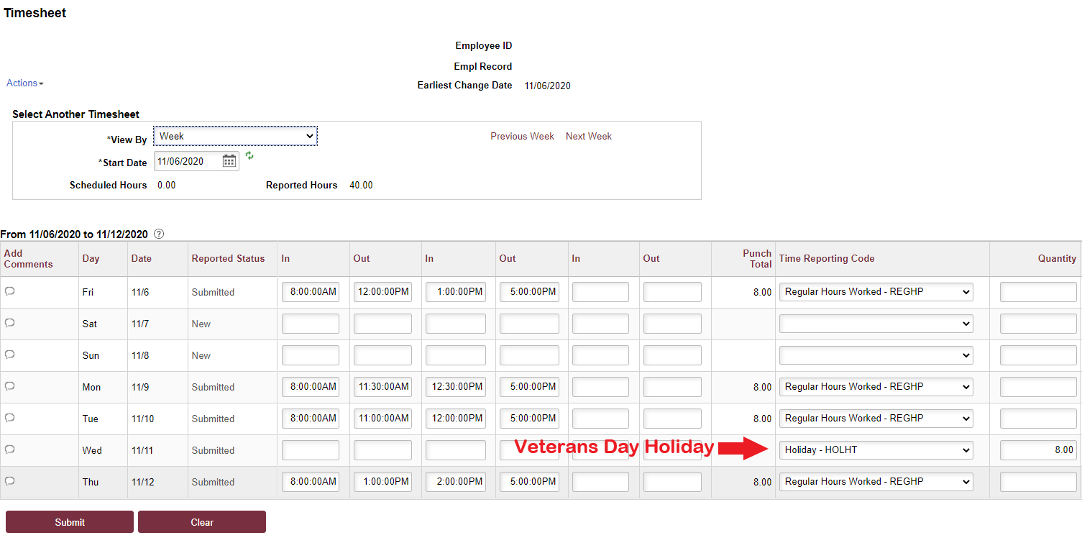Click Wednesday's first In field

pyautogui.click(x=311, y=450)
